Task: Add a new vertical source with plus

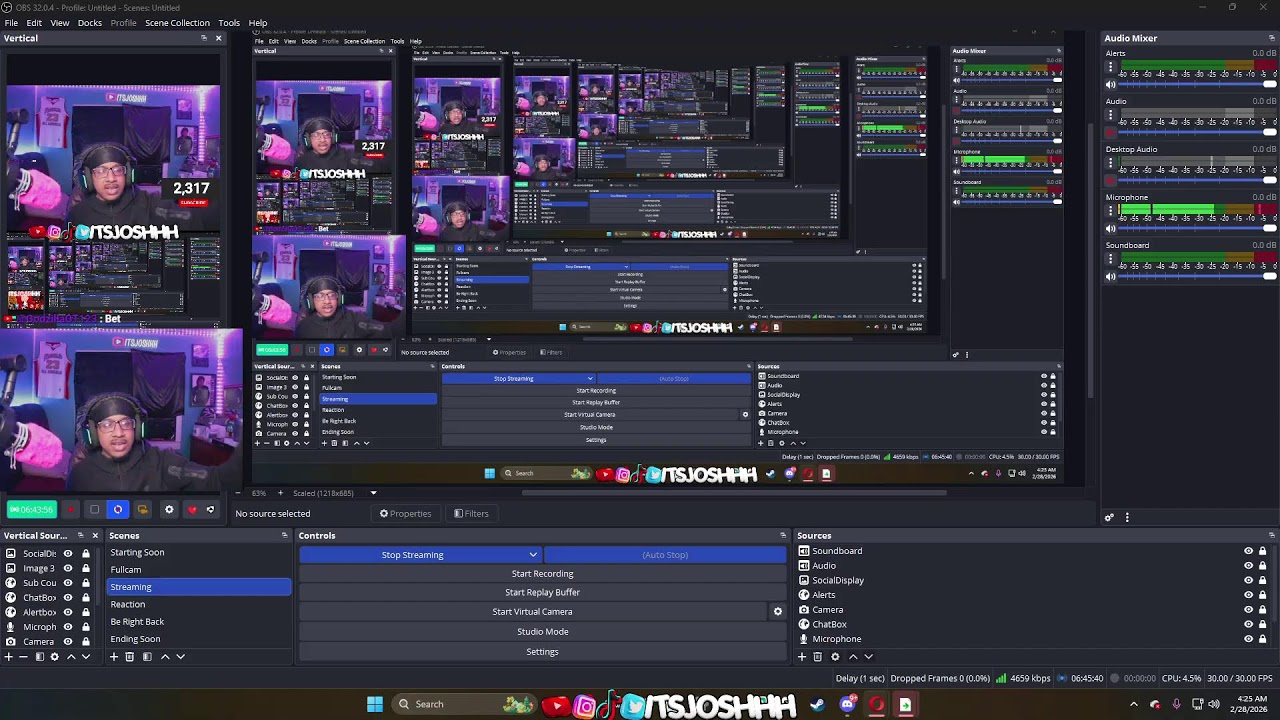Action: click(9, 657)
